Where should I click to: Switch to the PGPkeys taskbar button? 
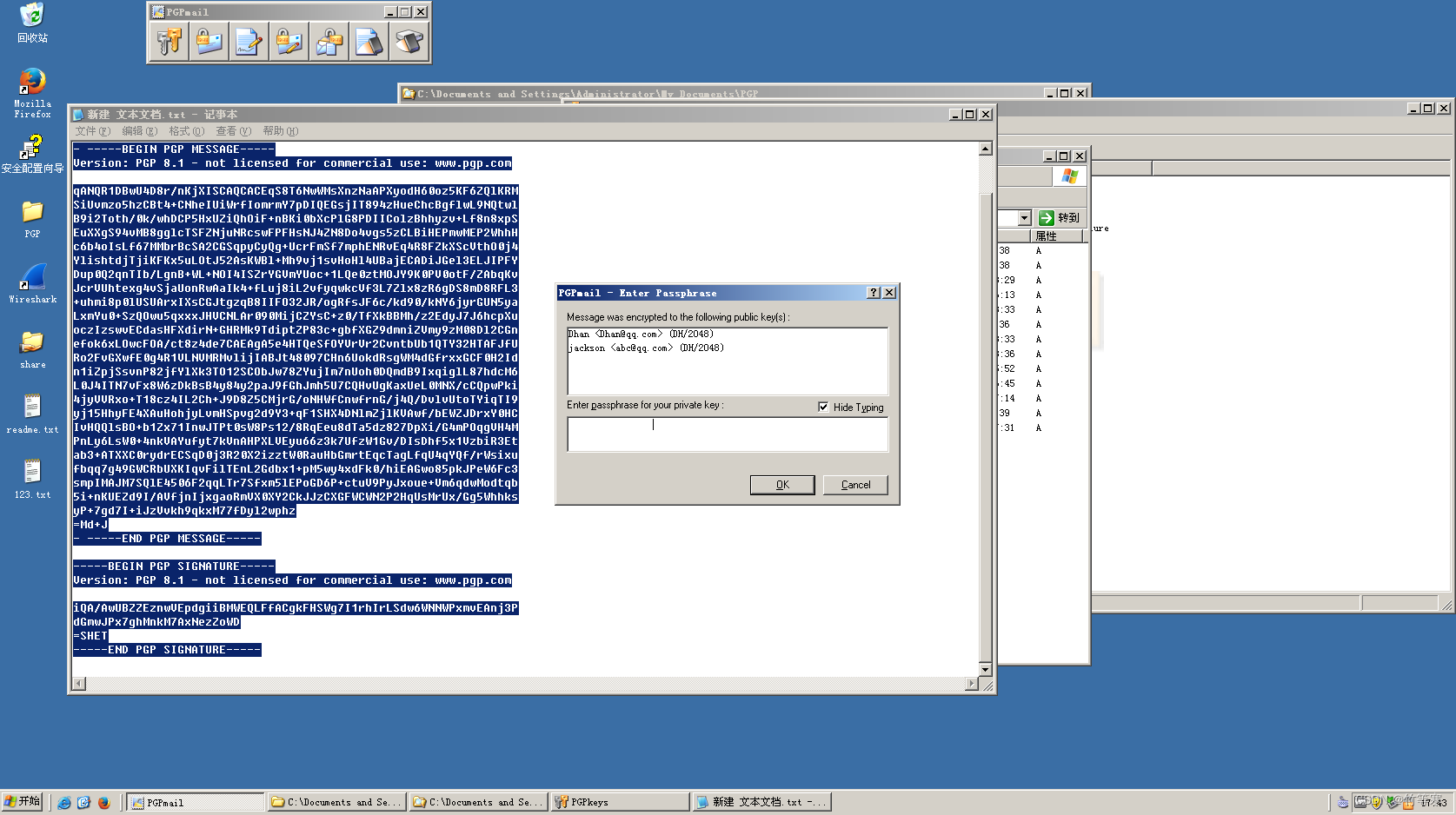click(620, 803)
